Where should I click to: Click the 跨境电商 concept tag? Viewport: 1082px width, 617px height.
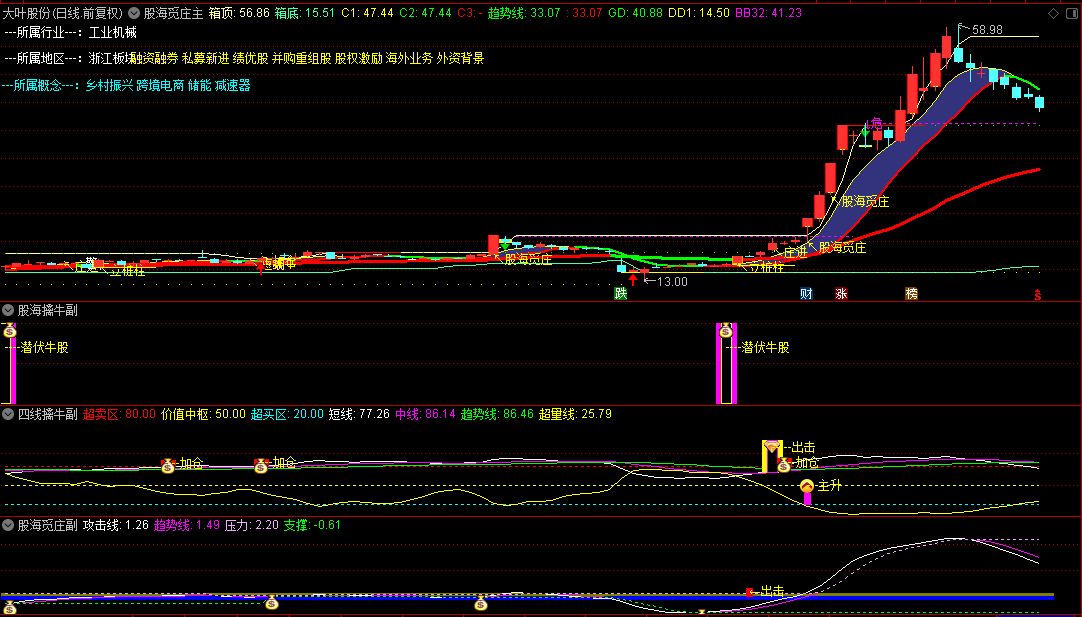click(160, 86)
